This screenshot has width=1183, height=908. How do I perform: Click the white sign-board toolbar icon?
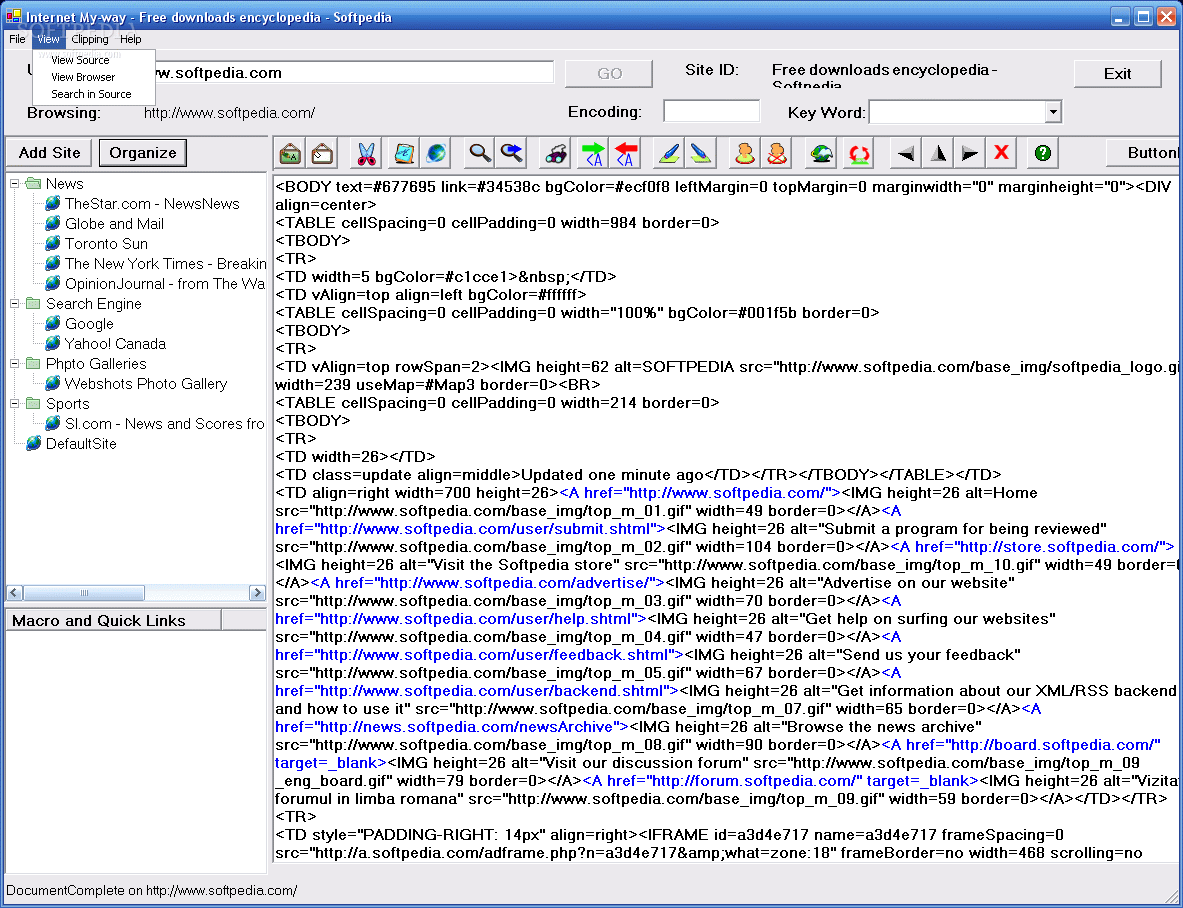(322, 153)
